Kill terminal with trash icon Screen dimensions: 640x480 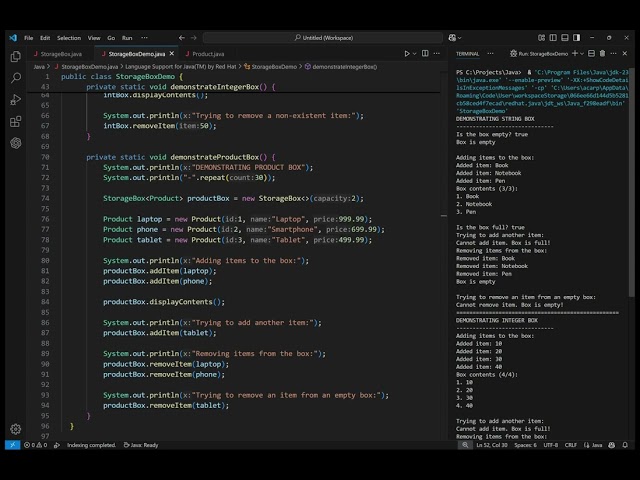pos(602,53)
